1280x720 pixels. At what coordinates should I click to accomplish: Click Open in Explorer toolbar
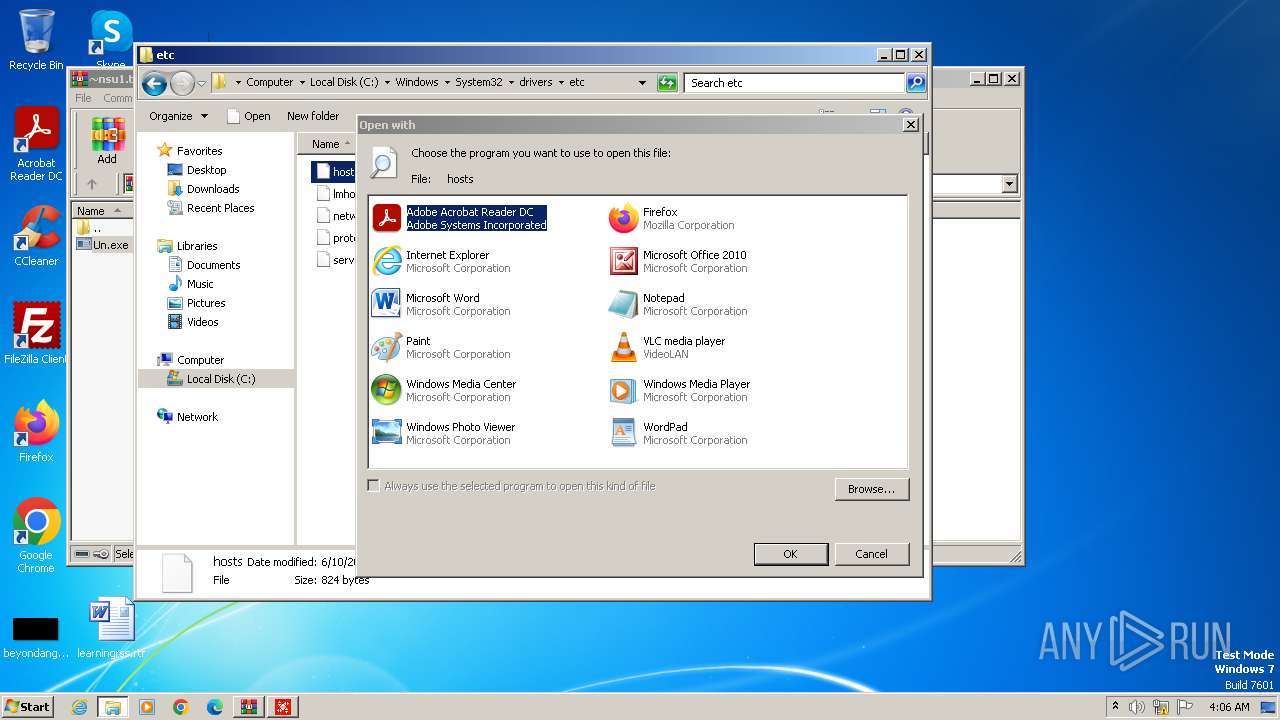pos(248,116)
